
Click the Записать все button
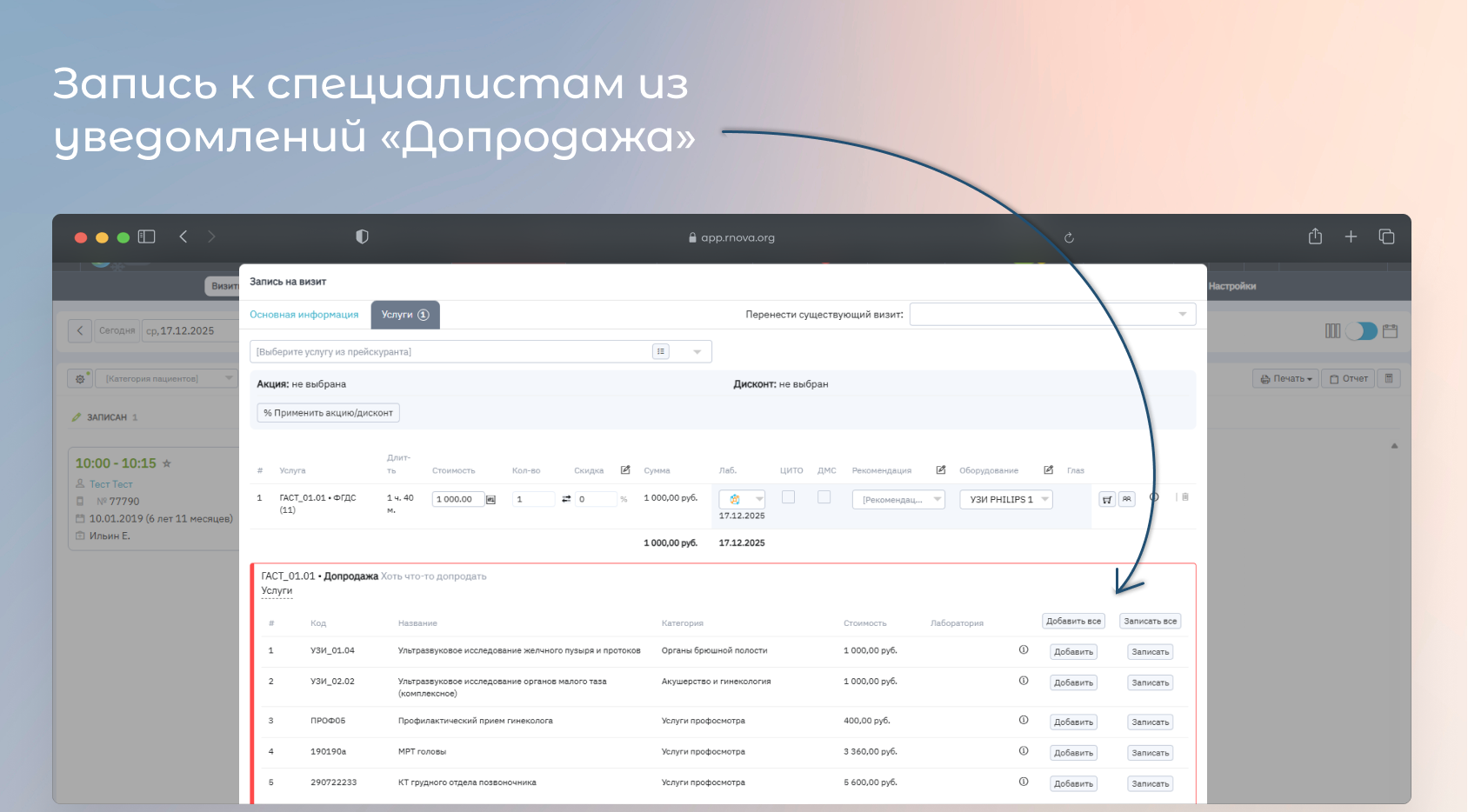[x=1150, y=621]
